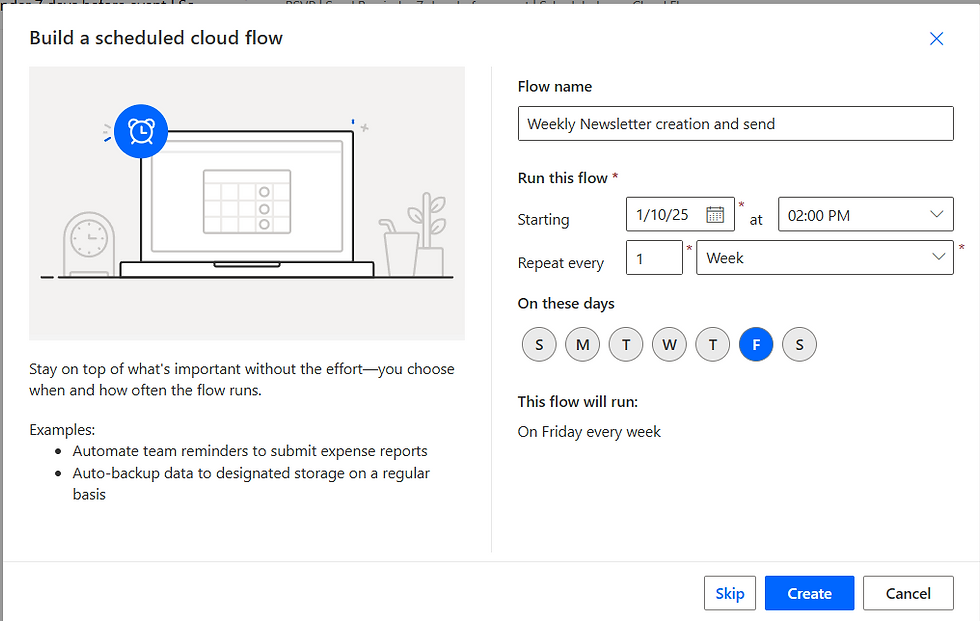
Task: Open the Week frequency dropdown
Action: click(x=825, y=257)
